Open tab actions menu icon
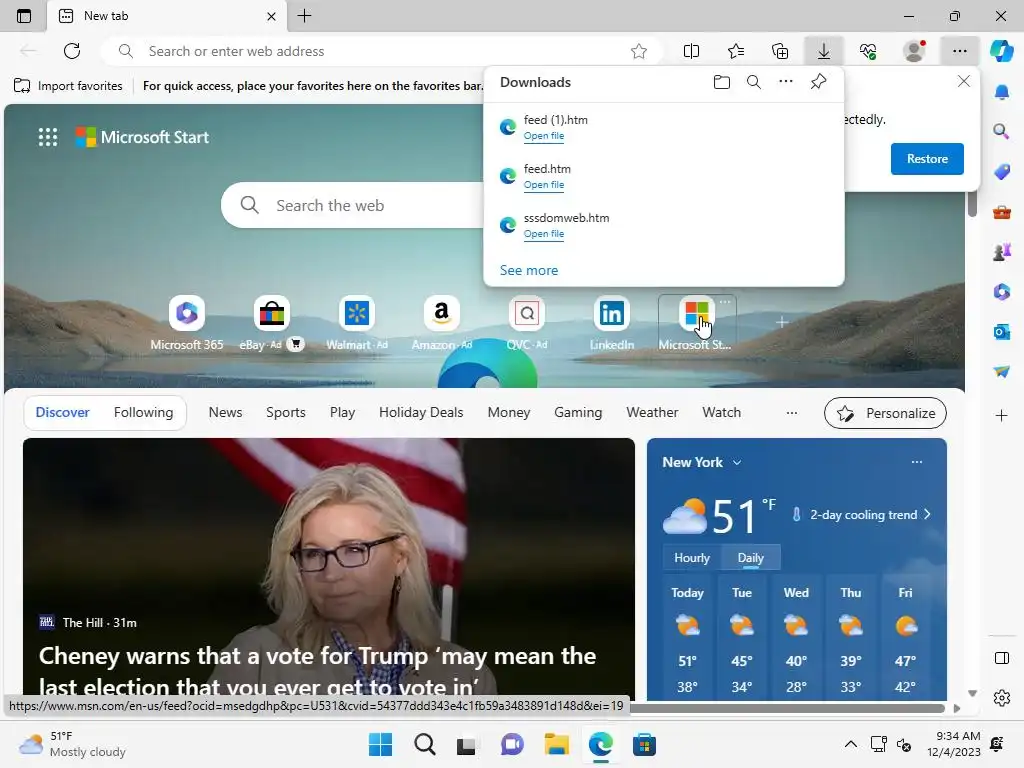The width and height of the screenshot is (1024, 768). (x=24, y=16)
